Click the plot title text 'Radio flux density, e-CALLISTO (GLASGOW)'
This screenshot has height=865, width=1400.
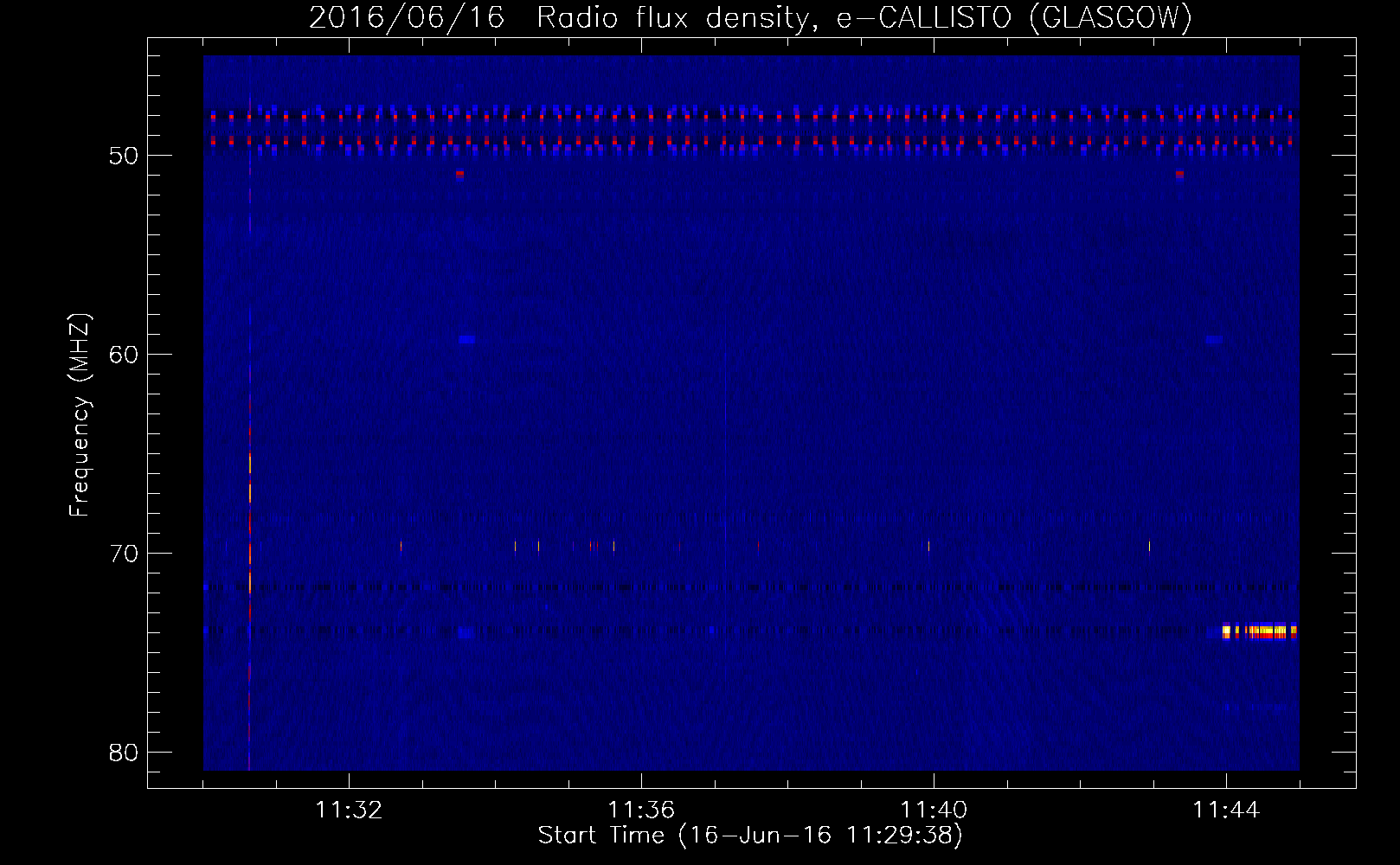864,17
